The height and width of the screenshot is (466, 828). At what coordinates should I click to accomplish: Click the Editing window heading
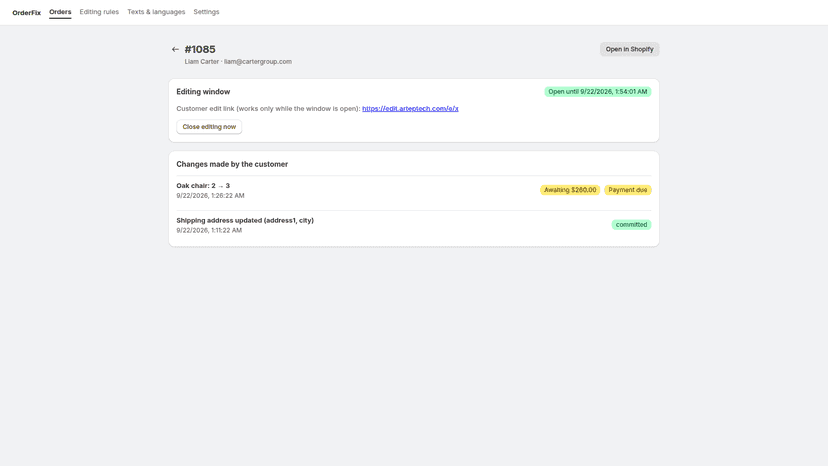click(203, 91)
